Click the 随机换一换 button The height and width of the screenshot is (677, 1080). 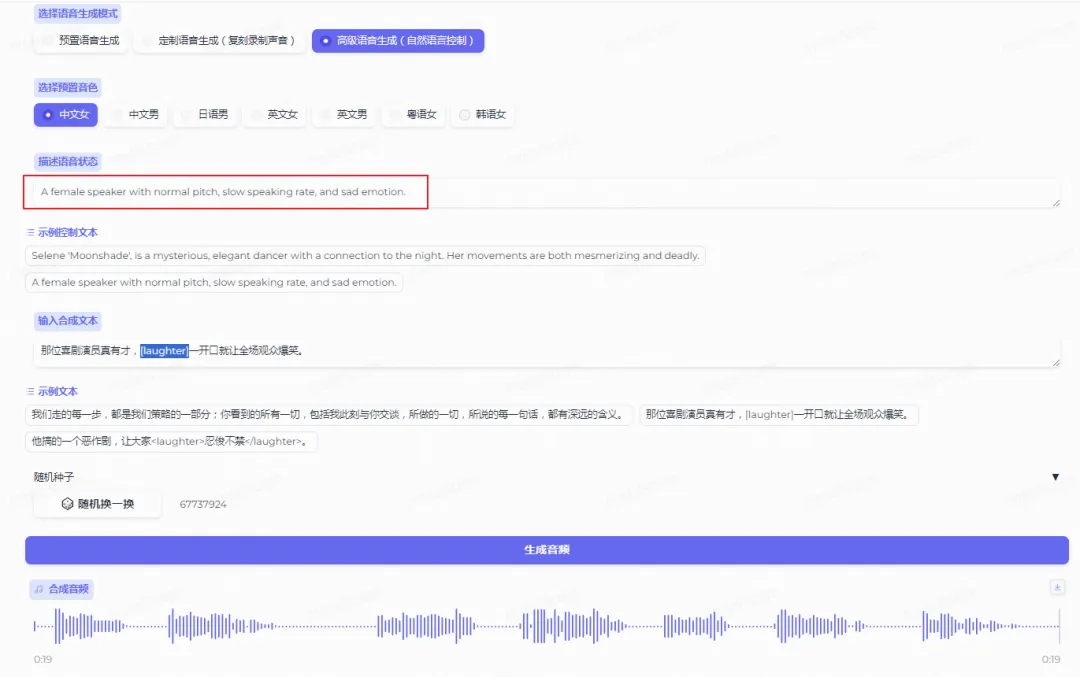96,504
